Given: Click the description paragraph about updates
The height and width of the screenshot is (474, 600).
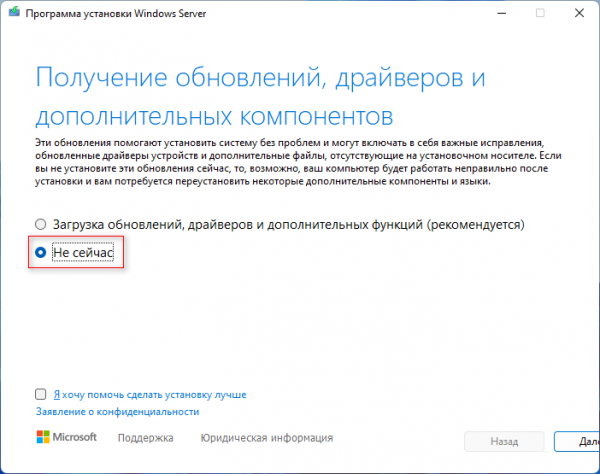Looking at the screenshot, I should click(298, 162).
